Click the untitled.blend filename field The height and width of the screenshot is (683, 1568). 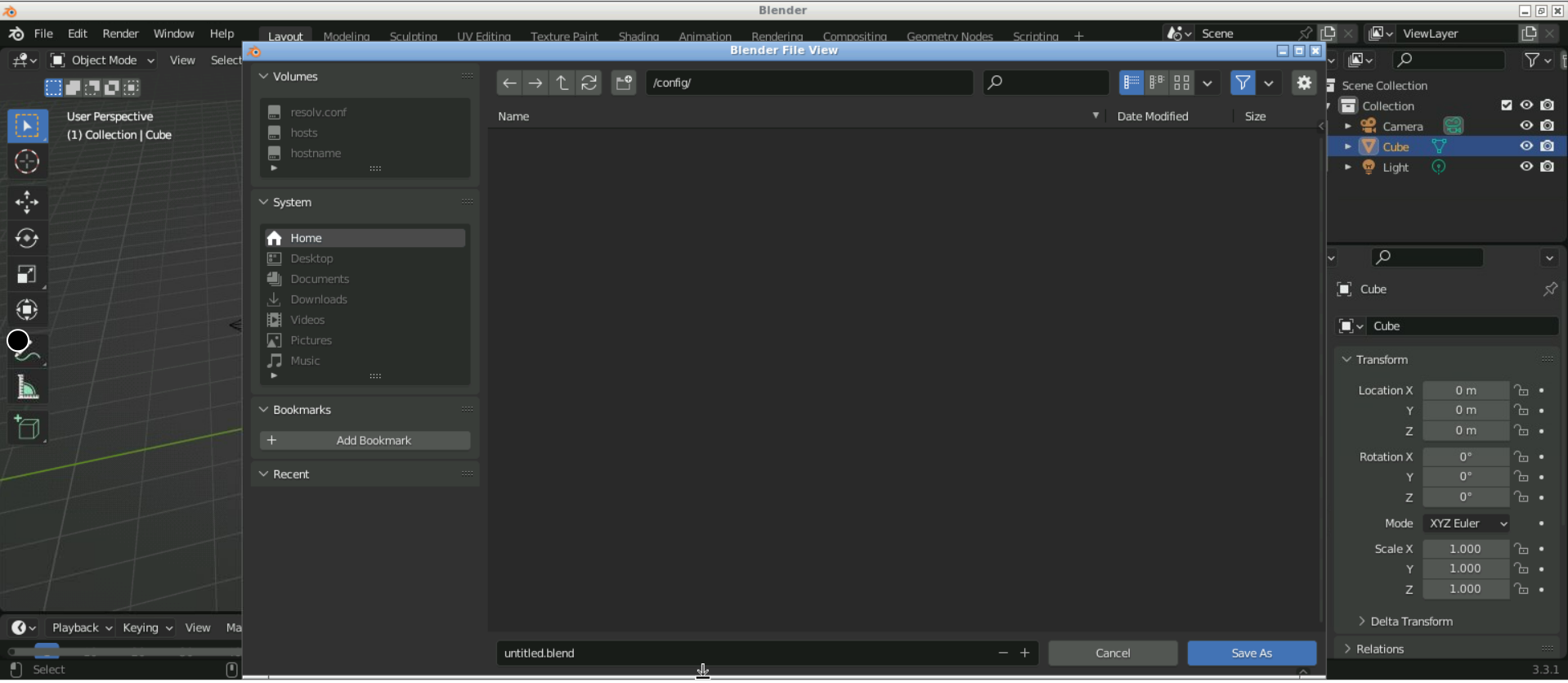coord(744,654)
